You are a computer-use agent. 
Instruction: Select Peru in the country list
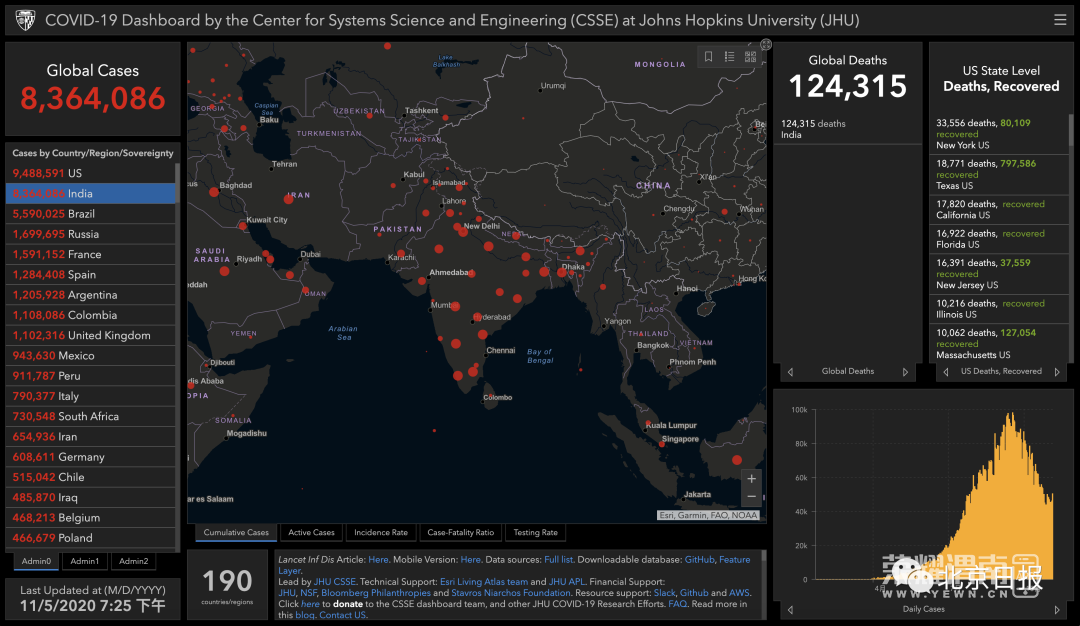click(90, 376)
